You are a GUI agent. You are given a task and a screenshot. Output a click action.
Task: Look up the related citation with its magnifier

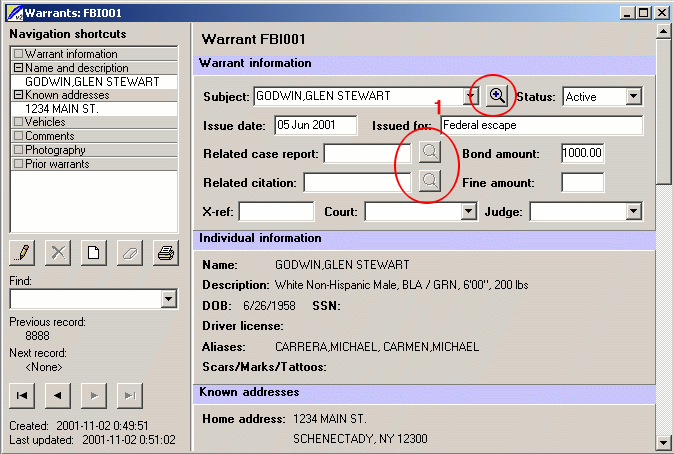(x=428, y=181)
